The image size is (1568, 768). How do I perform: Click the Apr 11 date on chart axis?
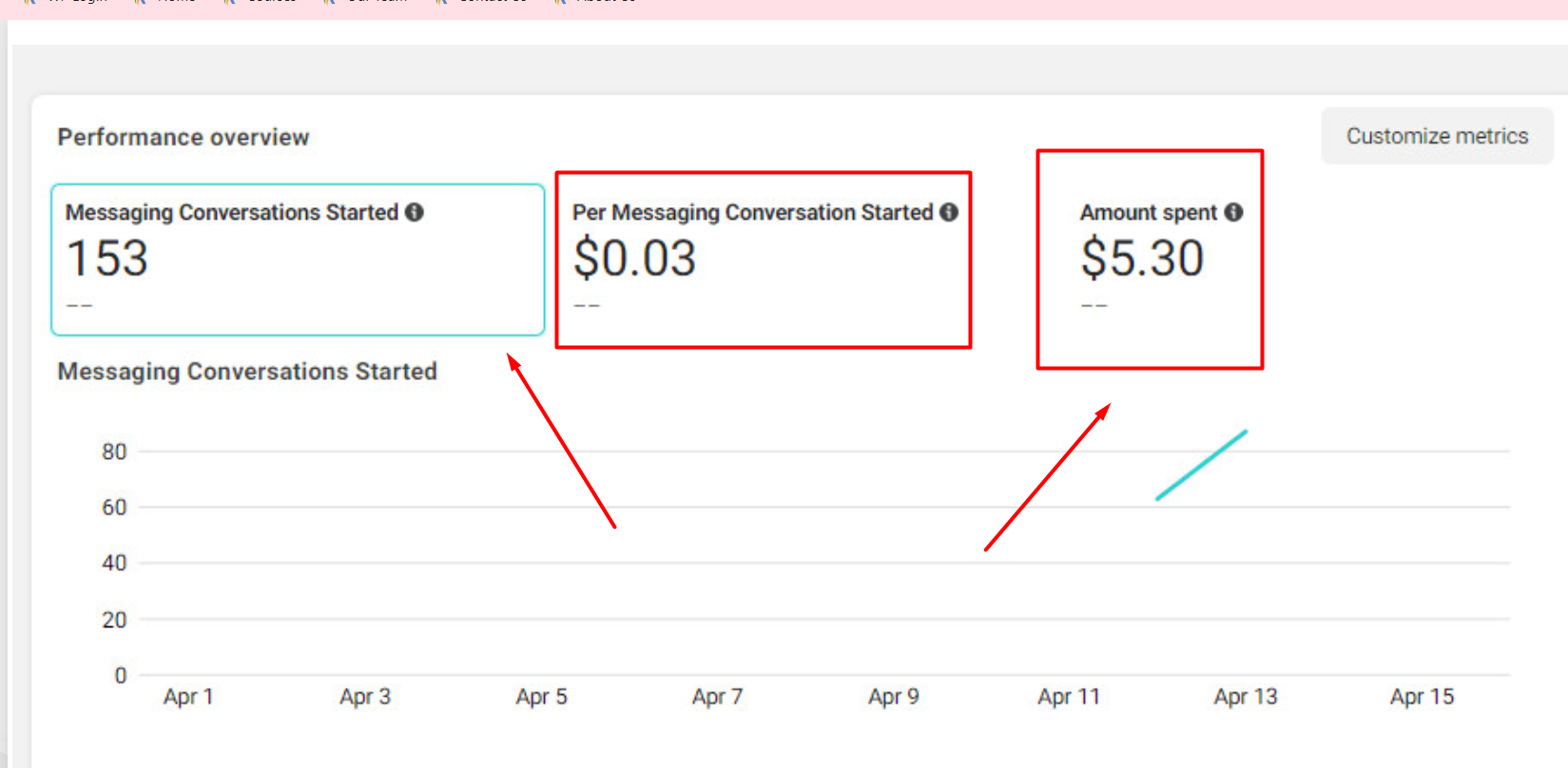point(1068,697)
